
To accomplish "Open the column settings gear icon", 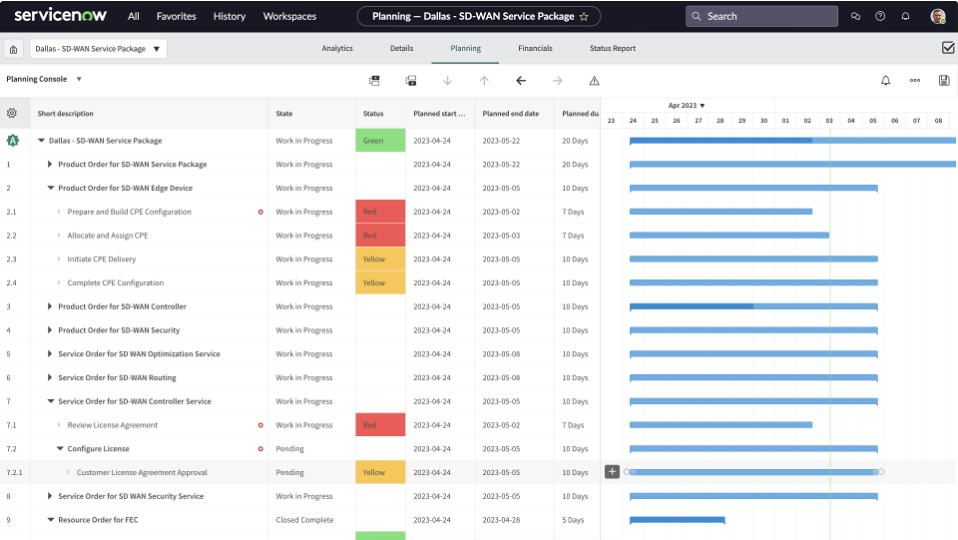I will click(12, 113).
